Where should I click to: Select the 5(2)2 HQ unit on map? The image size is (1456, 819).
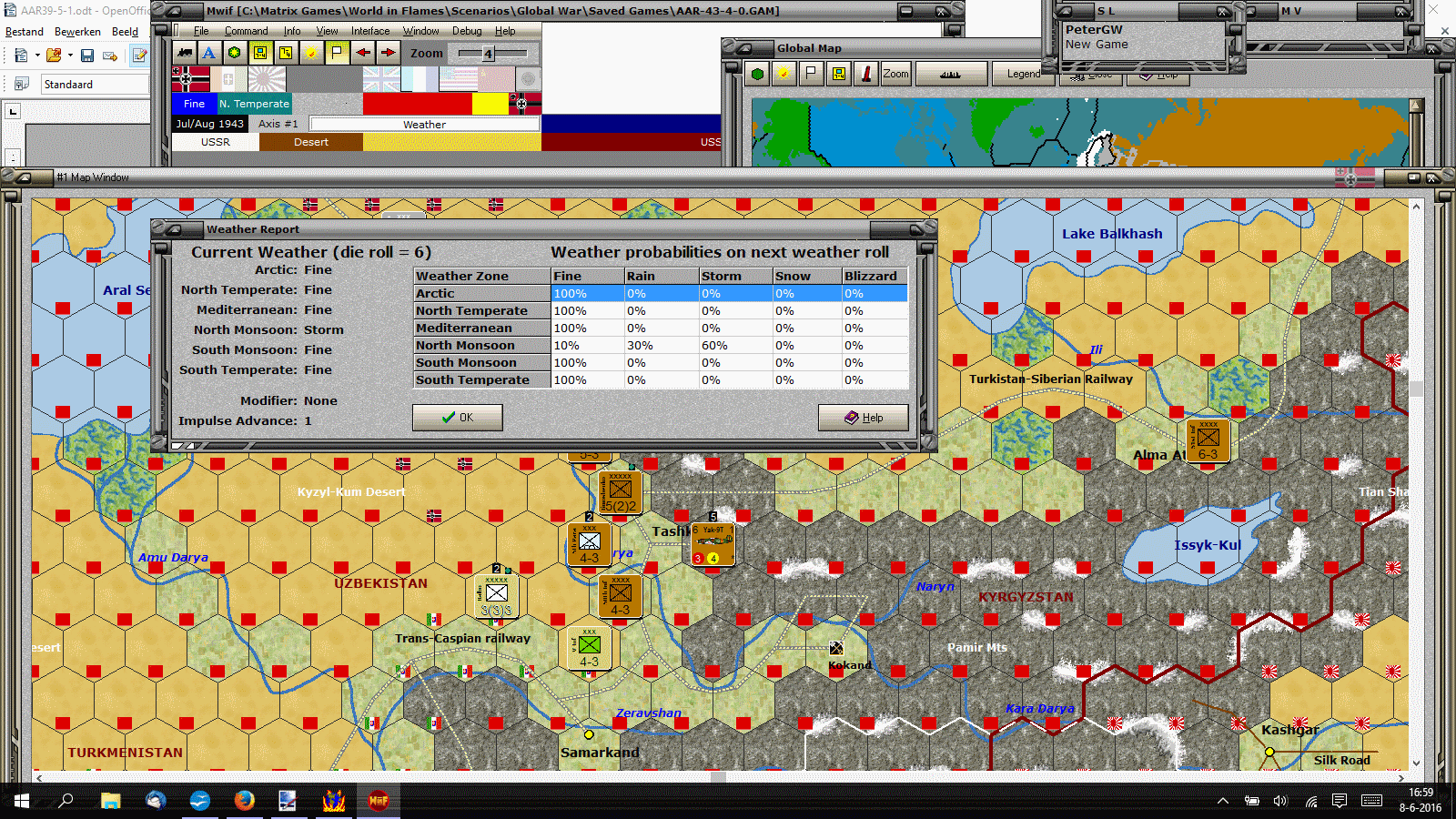[x=621, y=492]
